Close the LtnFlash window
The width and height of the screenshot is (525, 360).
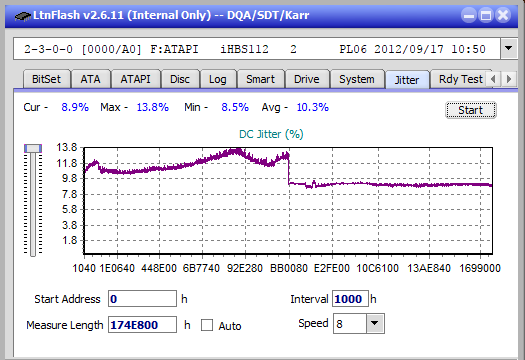[503, 15]
